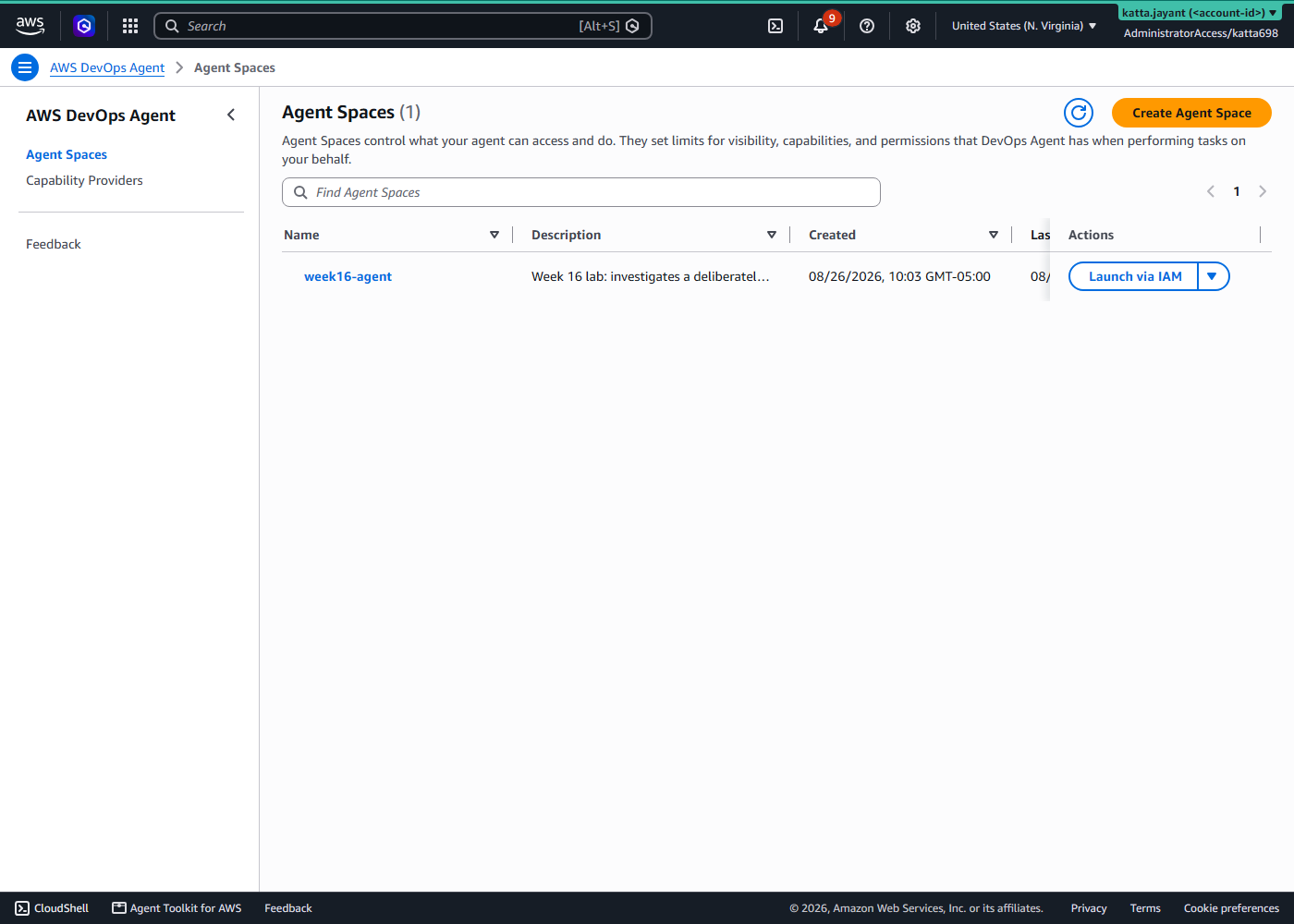Open Cookie preferences in footer
The width and height of the screenshot is (1294, 924).
pyautogui.click(x=1231, y=908)
